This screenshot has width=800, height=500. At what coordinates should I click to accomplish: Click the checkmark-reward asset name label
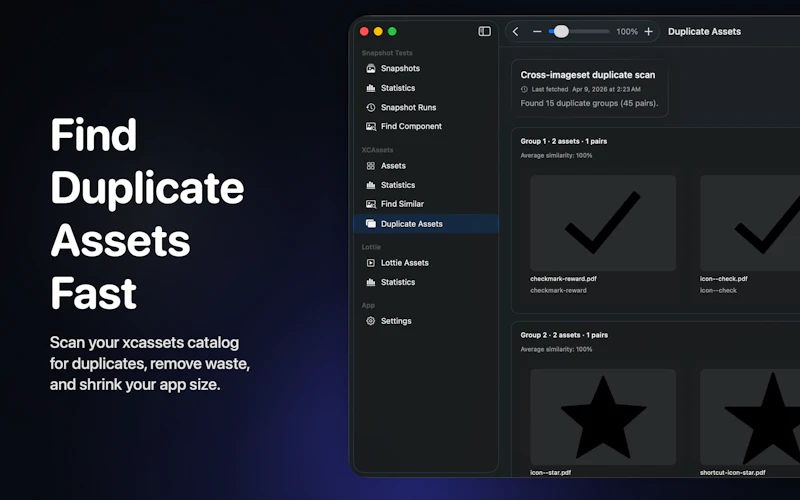558,290
